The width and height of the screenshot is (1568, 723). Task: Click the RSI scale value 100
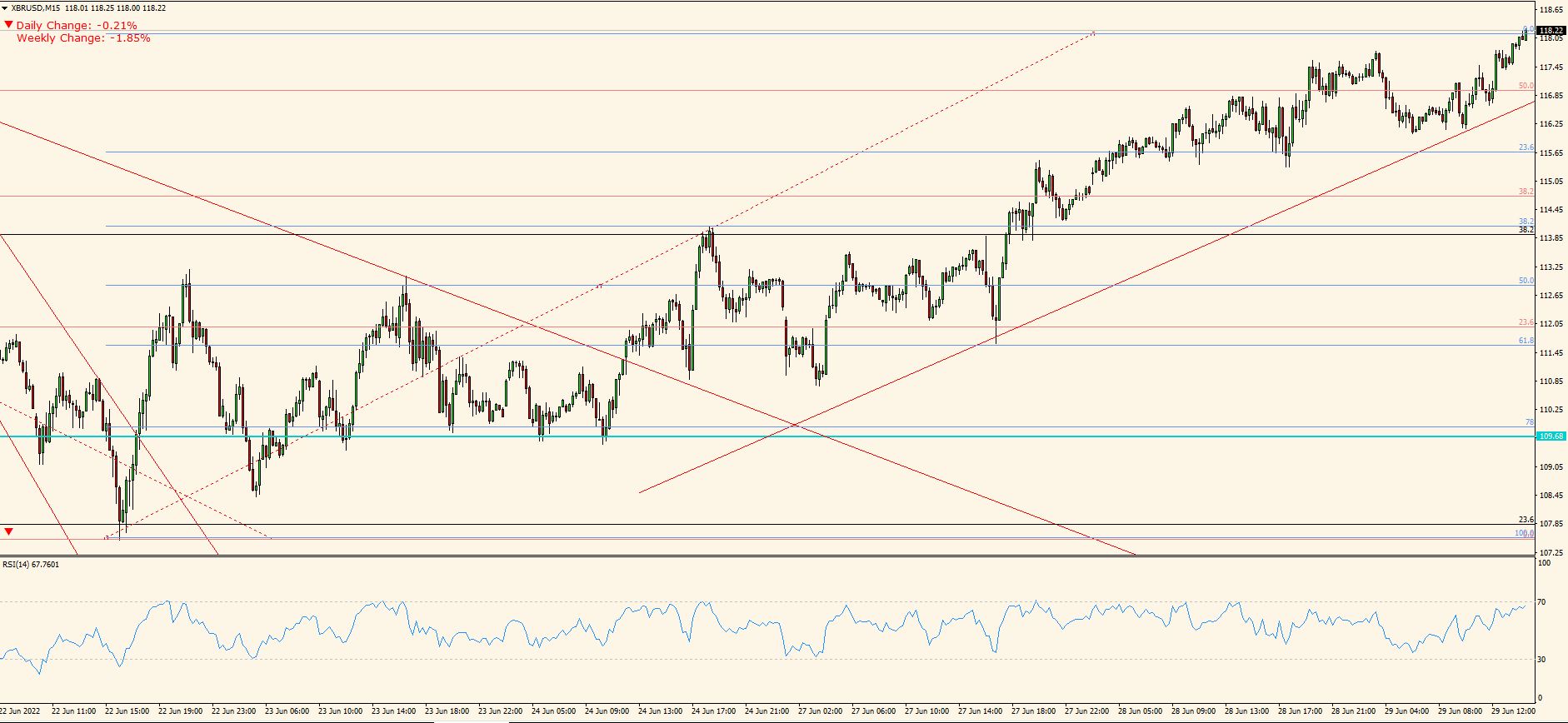(x=1545, y=564)
